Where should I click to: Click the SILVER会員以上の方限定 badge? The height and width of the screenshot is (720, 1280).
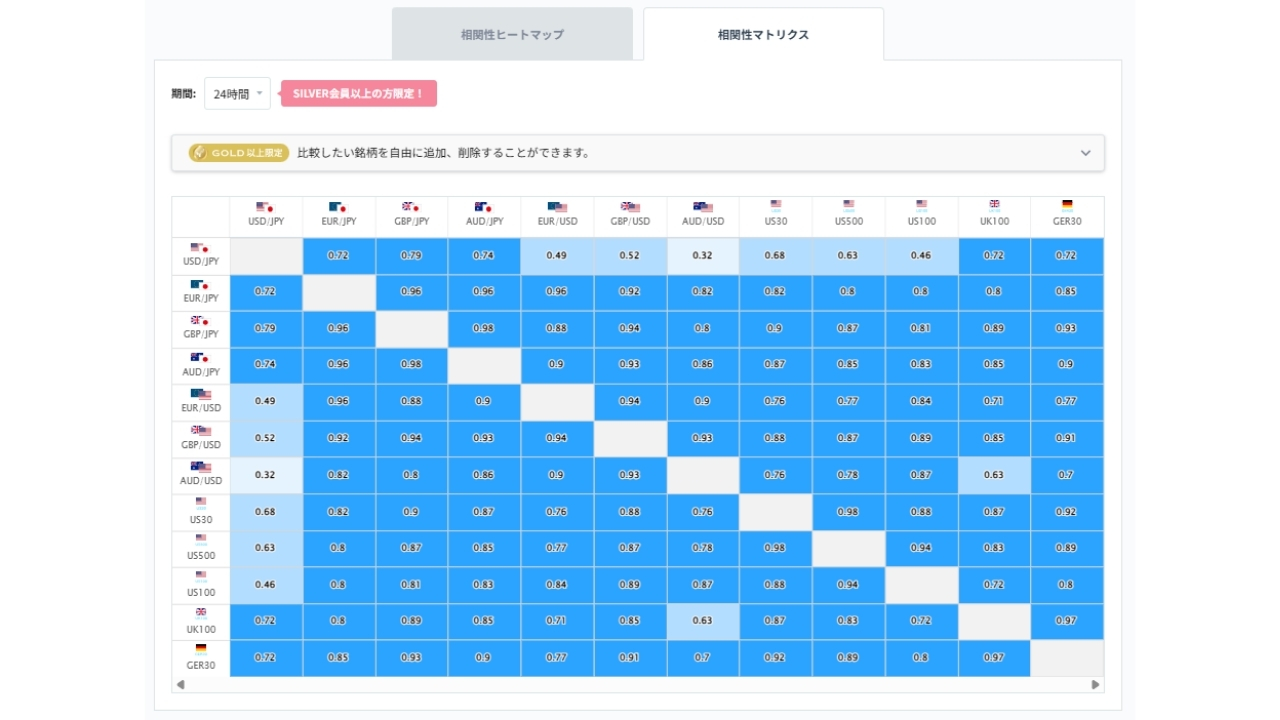tap(359, 93)
